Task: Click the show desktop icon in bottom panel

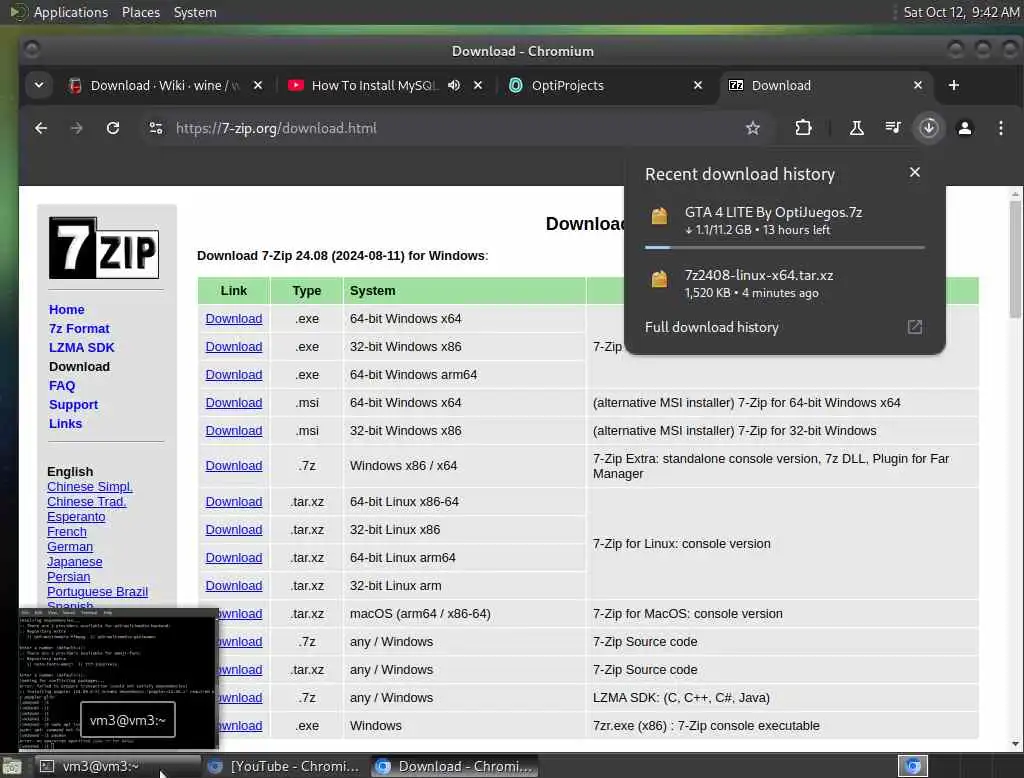Action: click(12, 766)
